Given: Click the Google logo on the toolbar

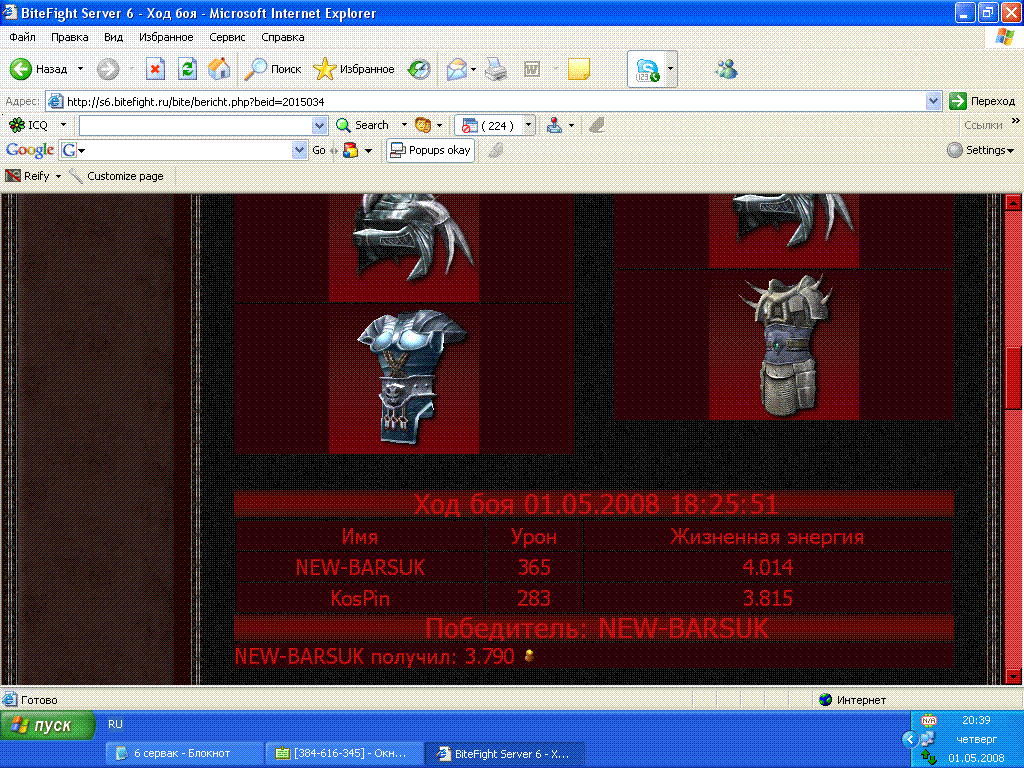Looking at the screenshot, I should click(x=29, y=150).
